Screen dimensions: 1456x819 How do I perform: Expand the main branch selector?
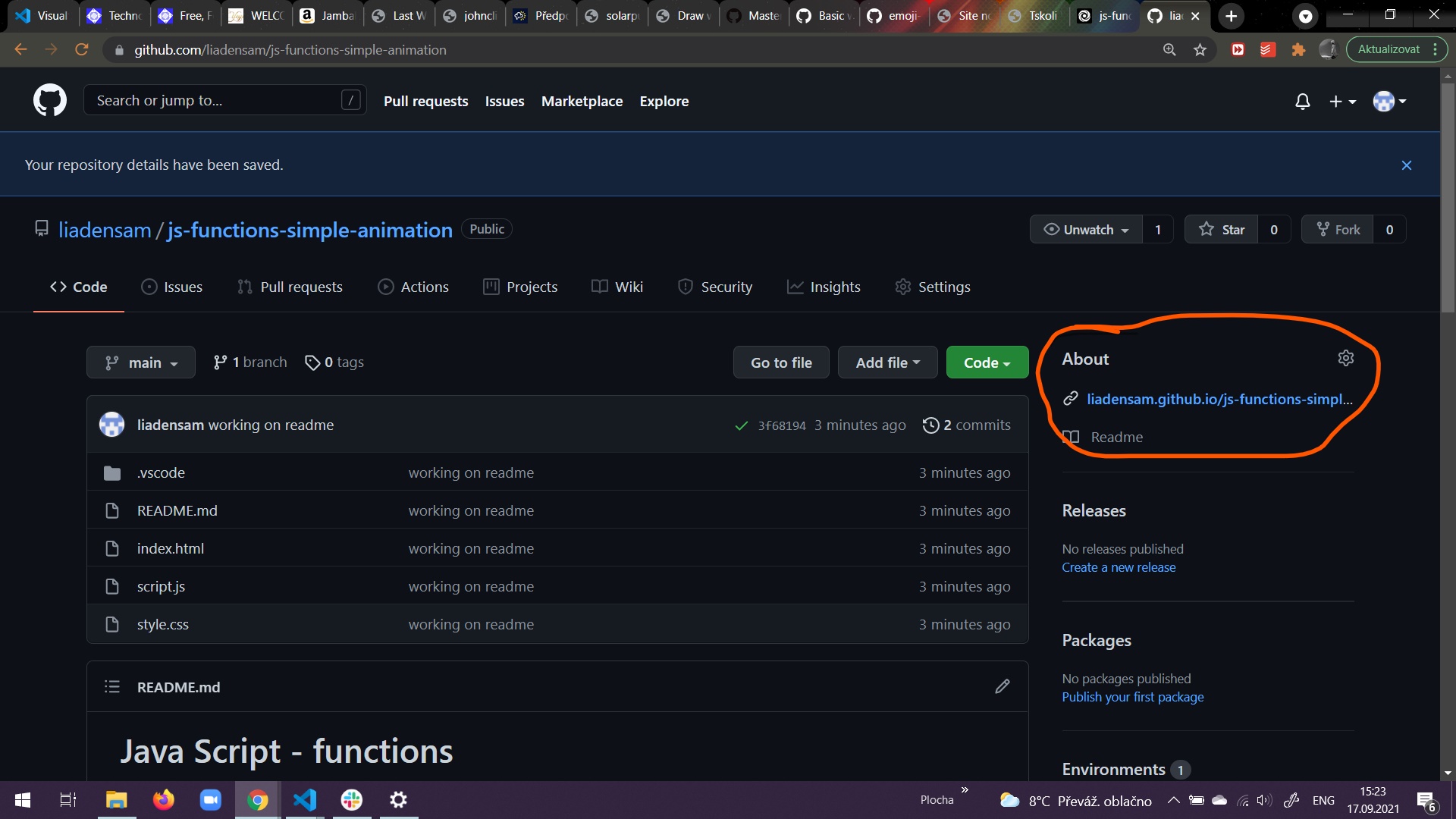140,362
